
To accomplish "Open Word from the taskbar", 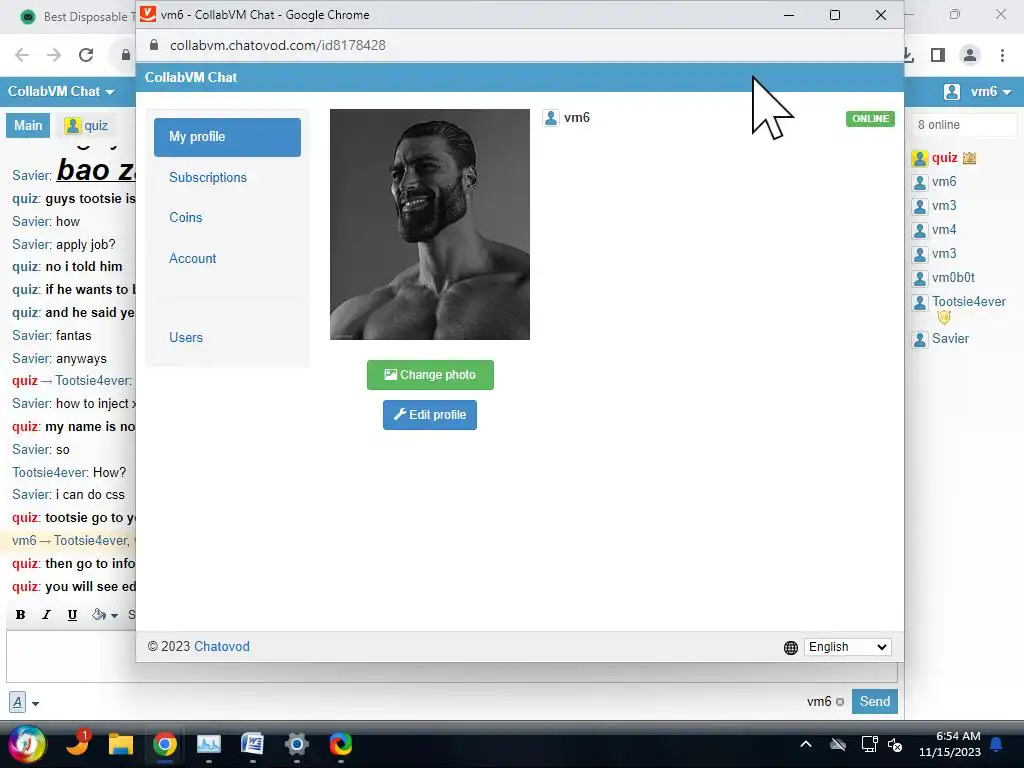I will click(x=252, y=744).
